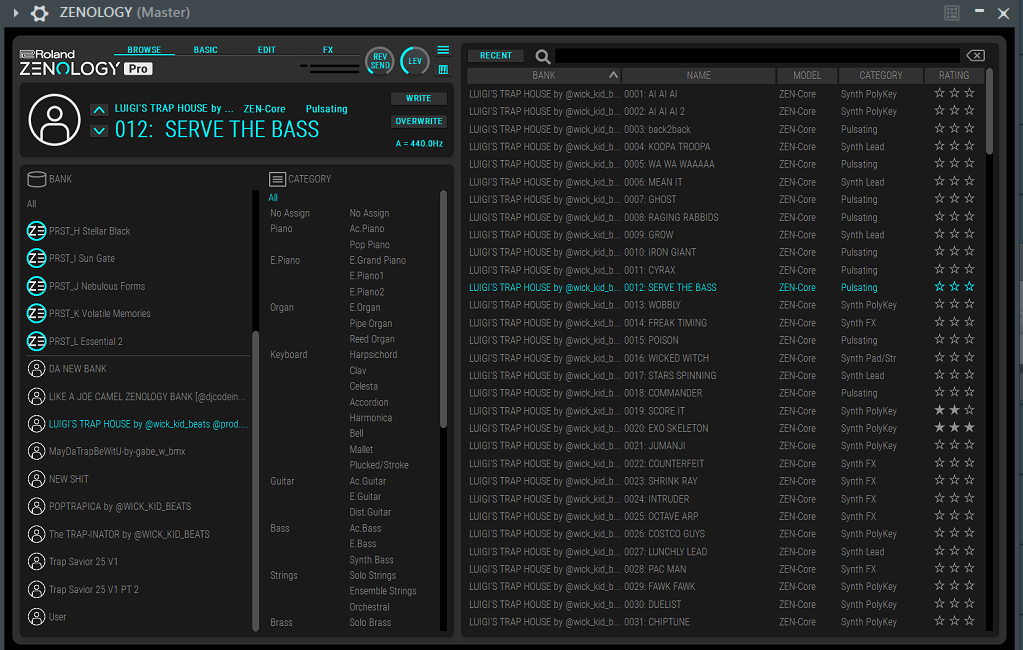Sort by NAME column header
1023x650 pixels.
pos(699,76)
